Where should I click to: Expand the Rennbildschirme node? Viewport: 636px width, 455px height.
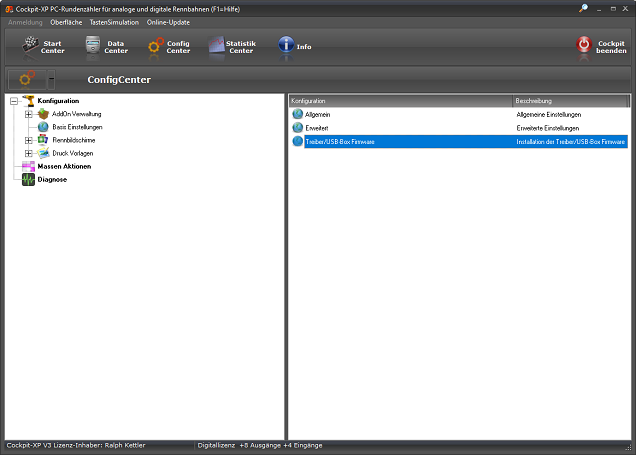[29, 140]
